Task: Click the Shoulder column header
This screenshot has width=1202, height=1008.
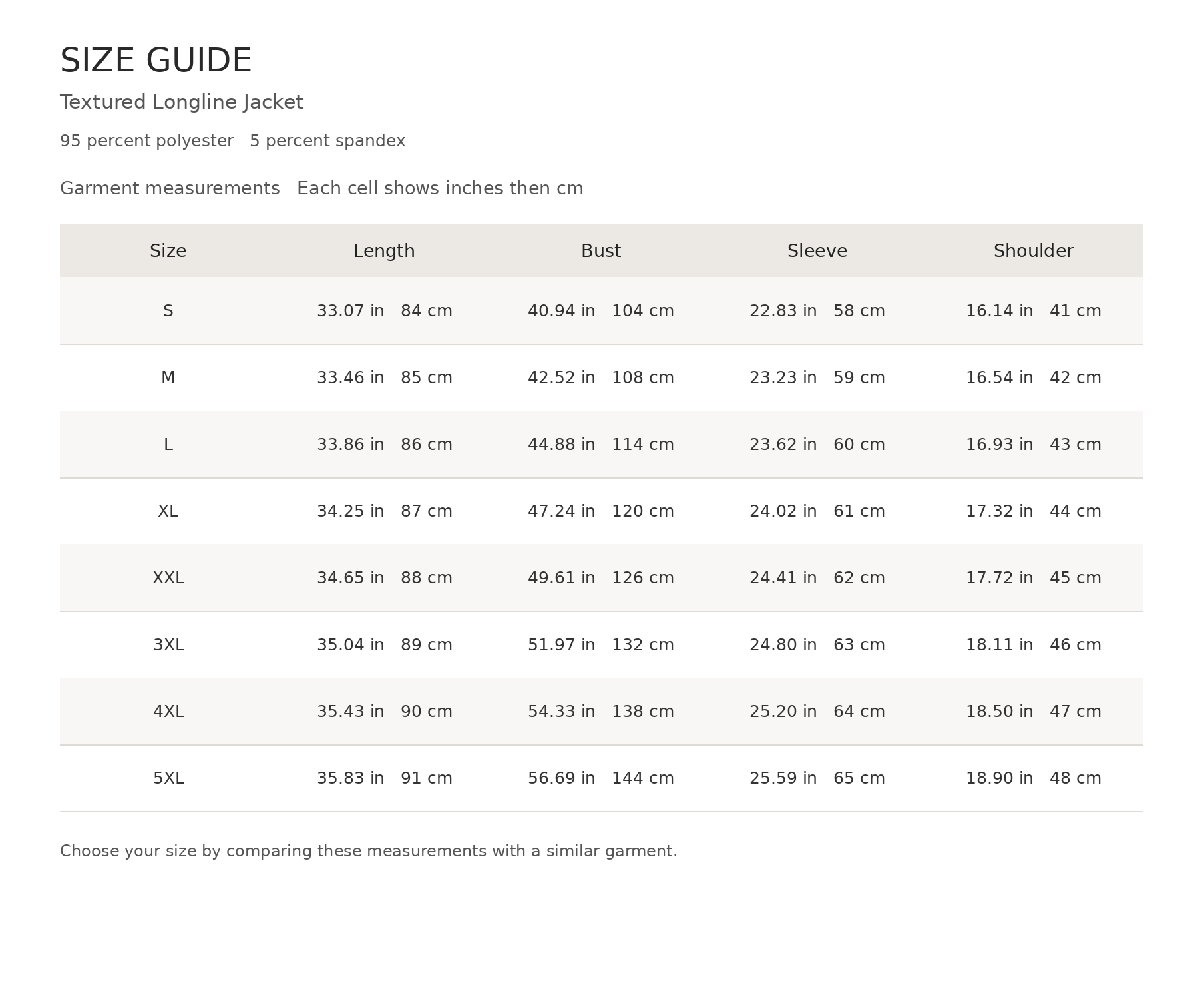Action: pyautogui.click(x=1034, y=251)
